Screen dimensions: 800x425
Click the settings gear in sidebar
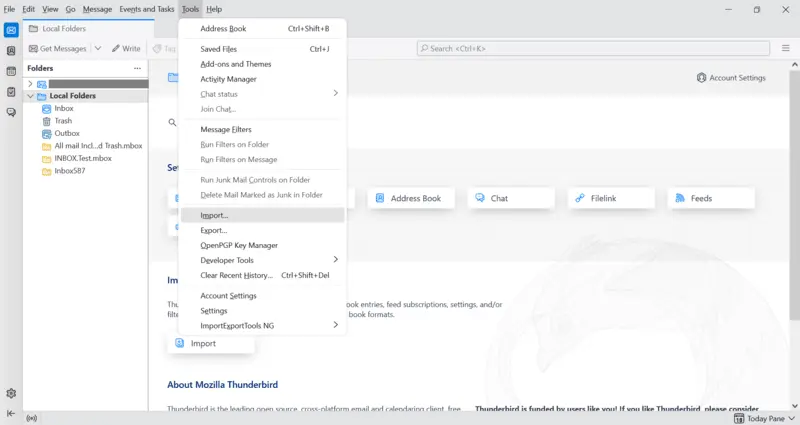(11, 394)
